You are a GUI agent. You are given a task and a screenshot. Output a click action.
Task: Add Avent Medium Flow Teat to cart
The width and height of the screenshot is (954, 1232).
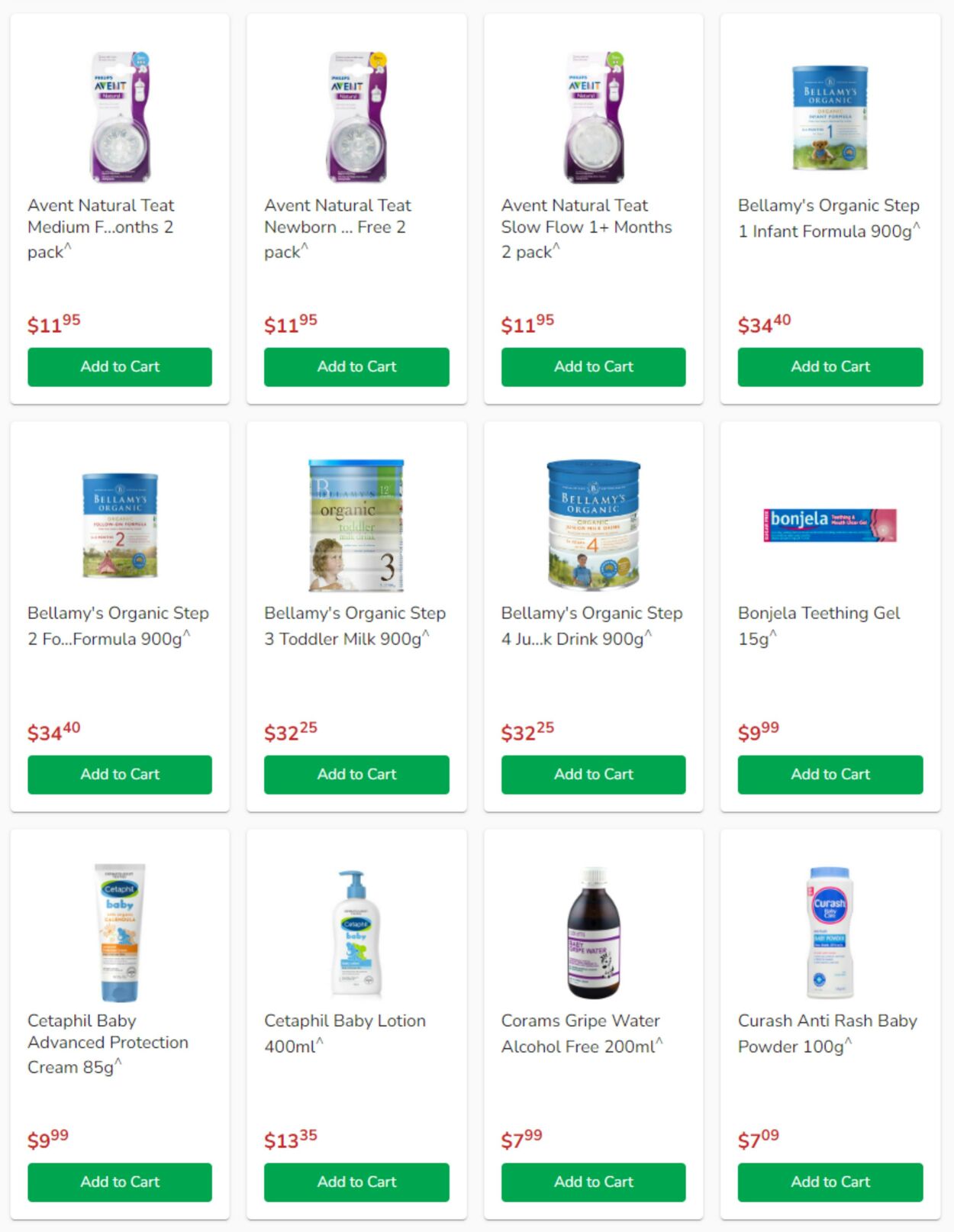click(x=120, y=366)
